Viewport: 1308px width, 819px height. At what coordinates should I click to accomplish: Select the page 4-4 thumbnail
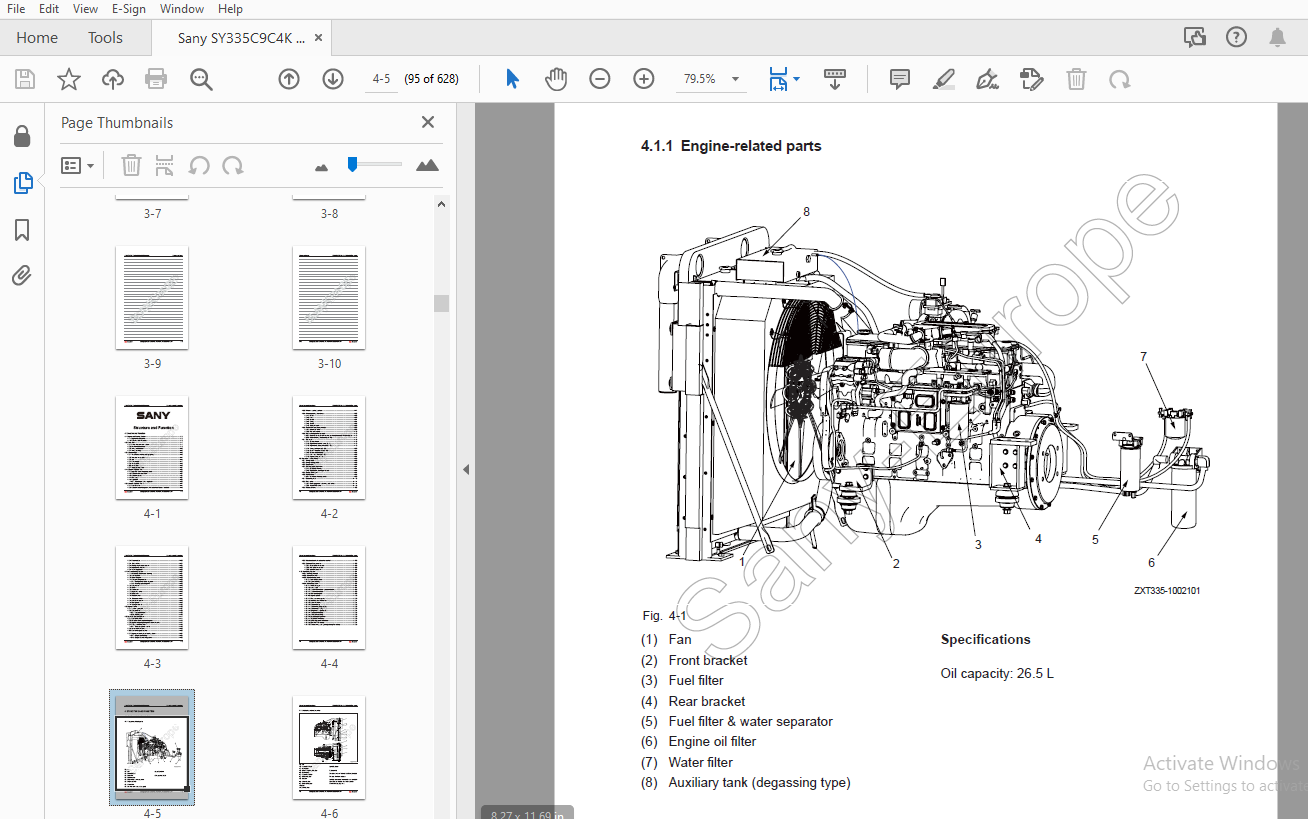329,598
